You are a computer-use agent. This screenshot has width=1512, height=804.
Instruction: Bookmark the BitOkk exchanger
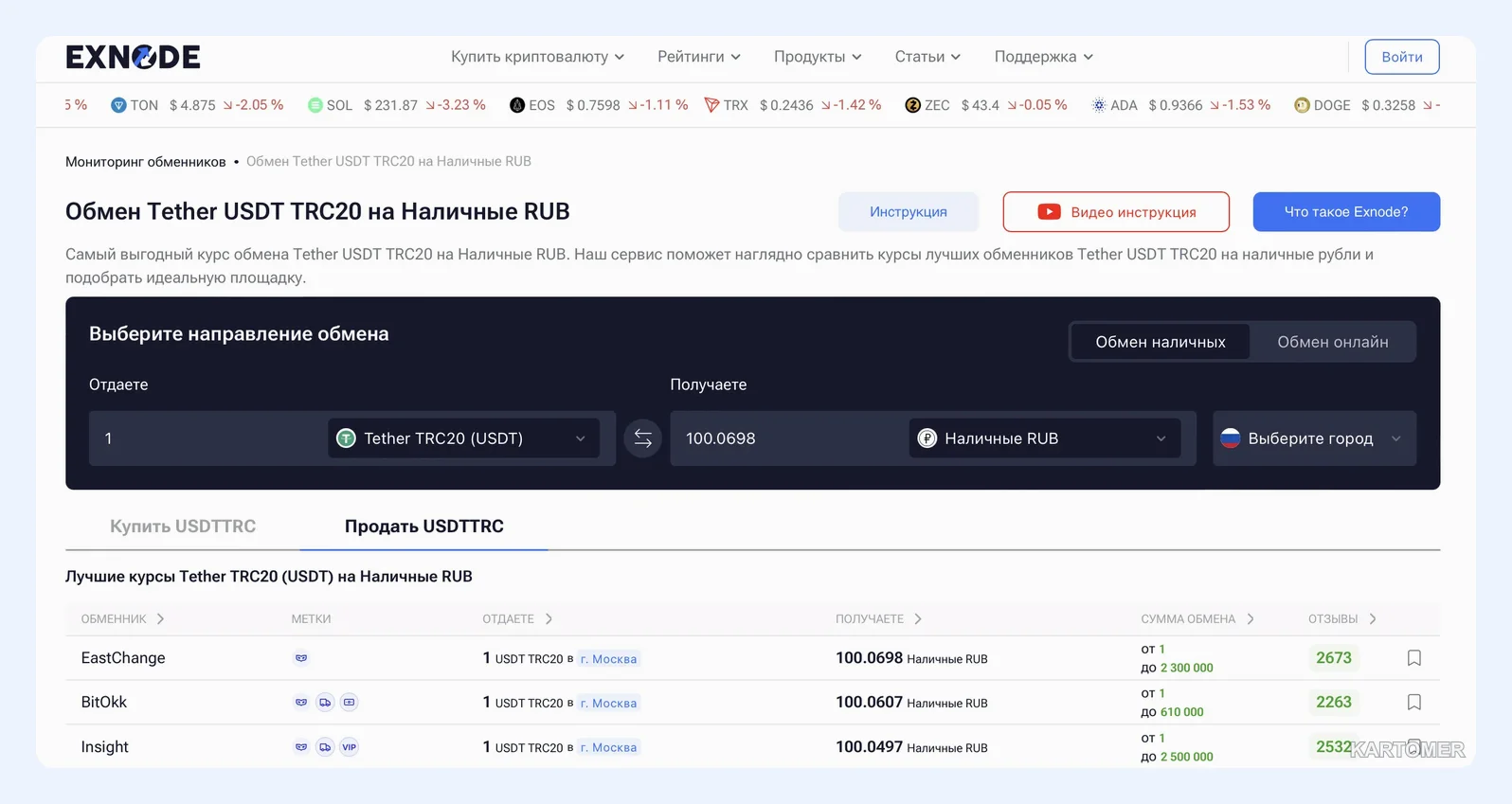tap(1413, 703)
